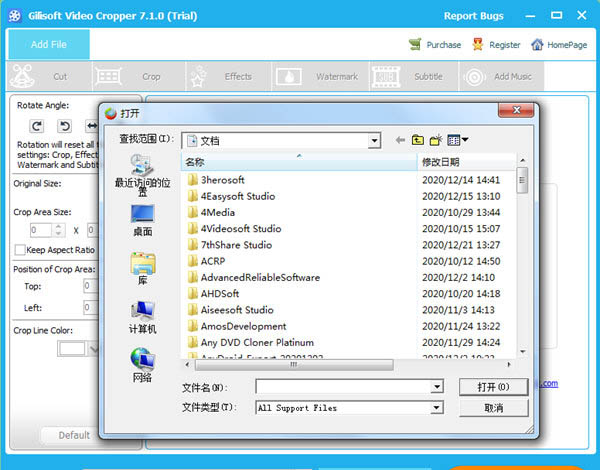
Task: Select Recent Places in sidebar
Action: click(x=142, y=175)
